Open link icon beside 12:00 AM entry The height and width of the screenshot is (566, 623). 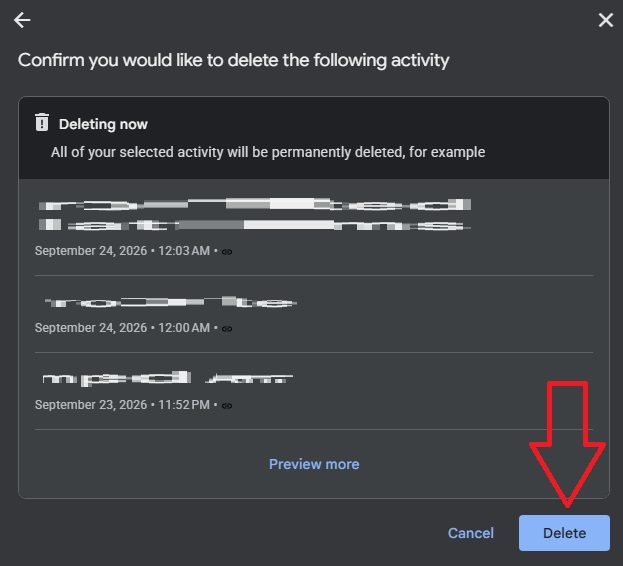point(226,329)
